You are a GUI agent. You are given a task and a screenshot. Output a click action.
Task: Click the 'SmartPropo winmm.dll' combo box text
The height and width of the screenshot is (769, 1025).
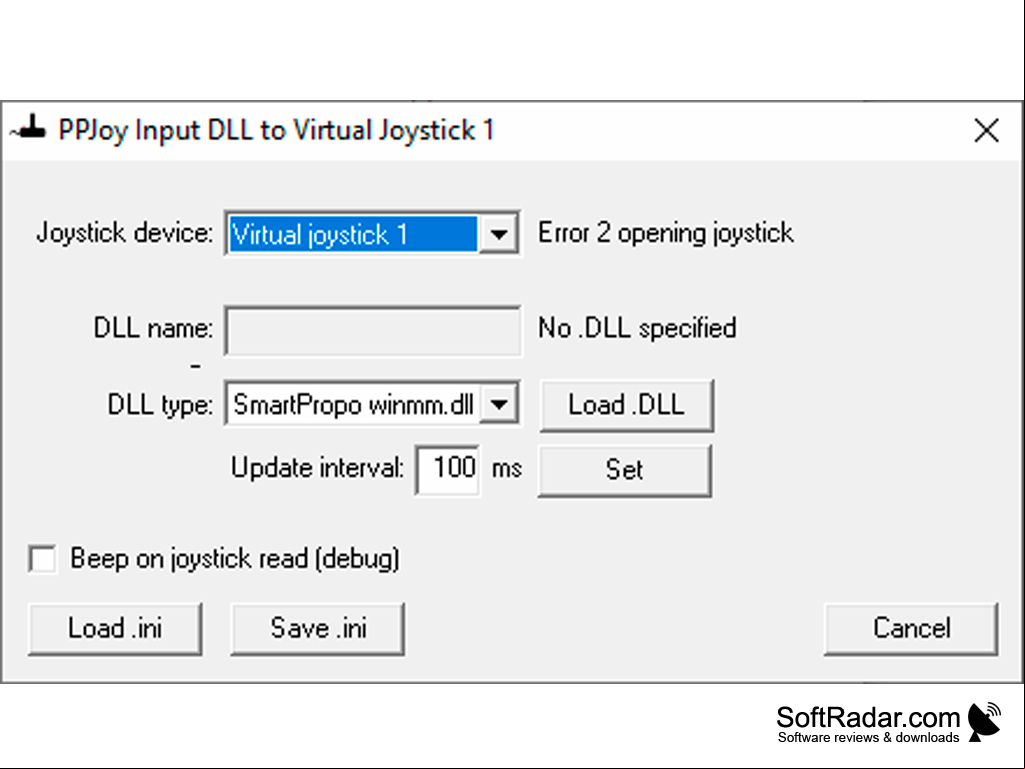click(x=353, y=405)
